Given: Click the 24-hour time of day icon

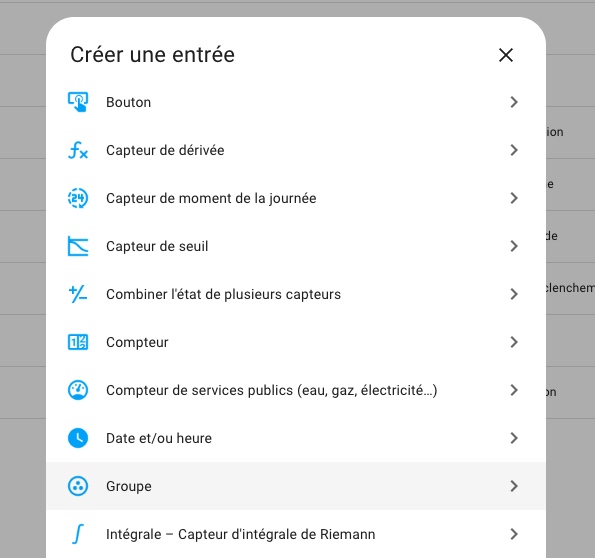Looking at the screenshot, I should (x=78, y=198).
